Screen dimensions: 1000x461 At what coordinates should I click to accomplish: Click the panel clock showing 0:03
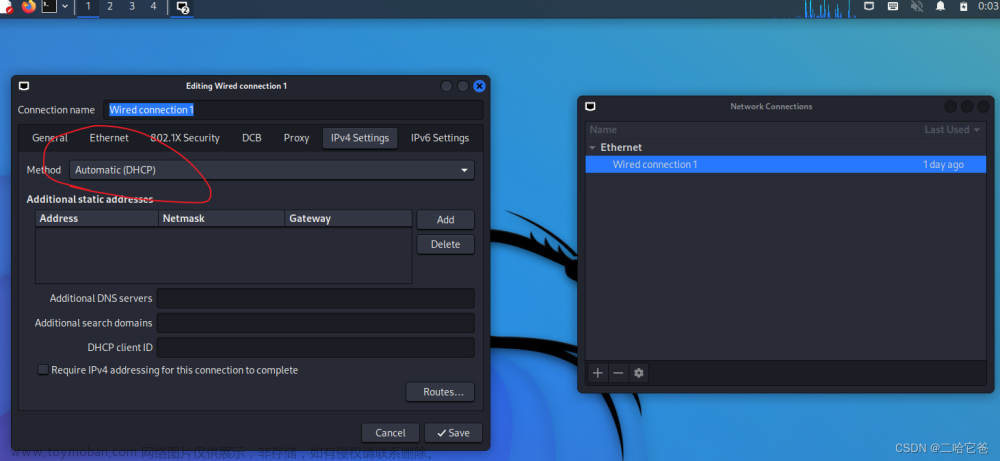988,6
